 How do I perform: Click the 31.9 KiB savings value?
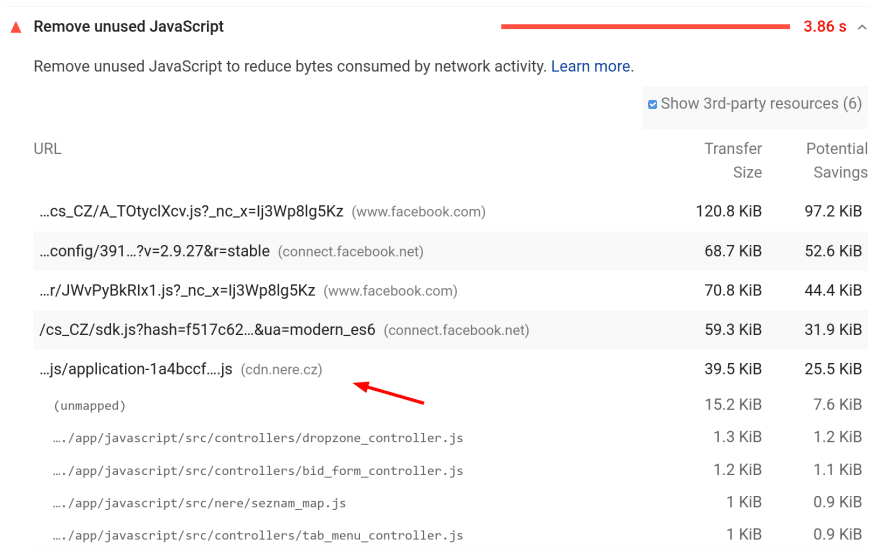coord(833,330)
